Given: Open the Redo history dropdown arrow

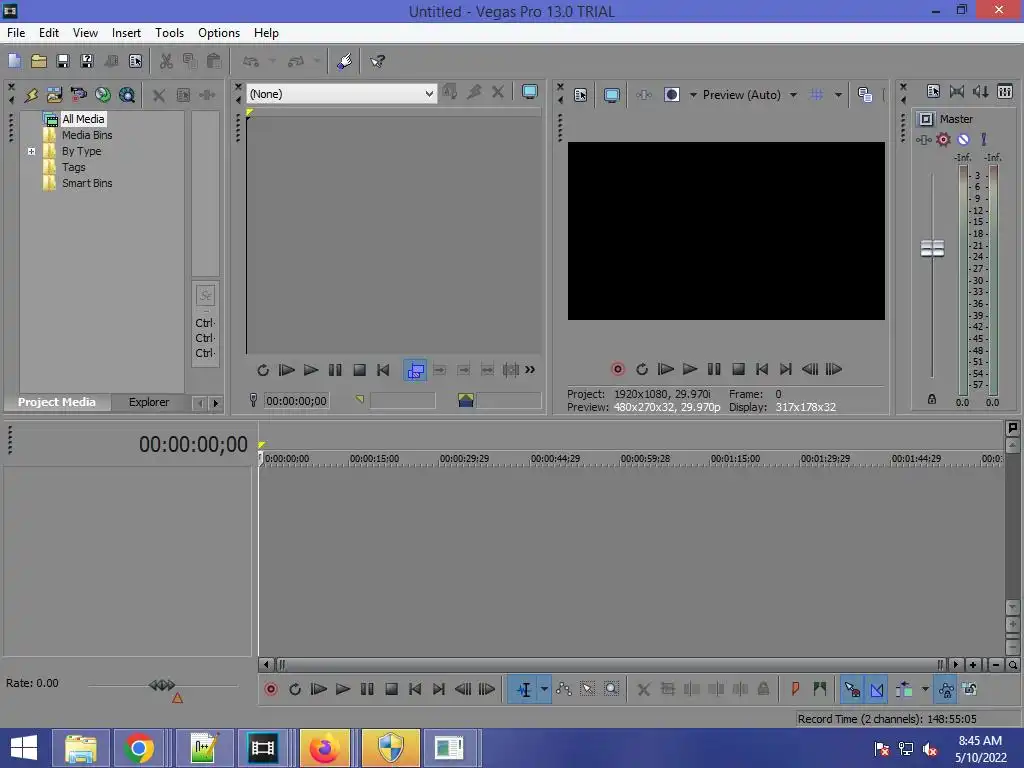Looking at the screenshot, I should [x=317, y=61].
